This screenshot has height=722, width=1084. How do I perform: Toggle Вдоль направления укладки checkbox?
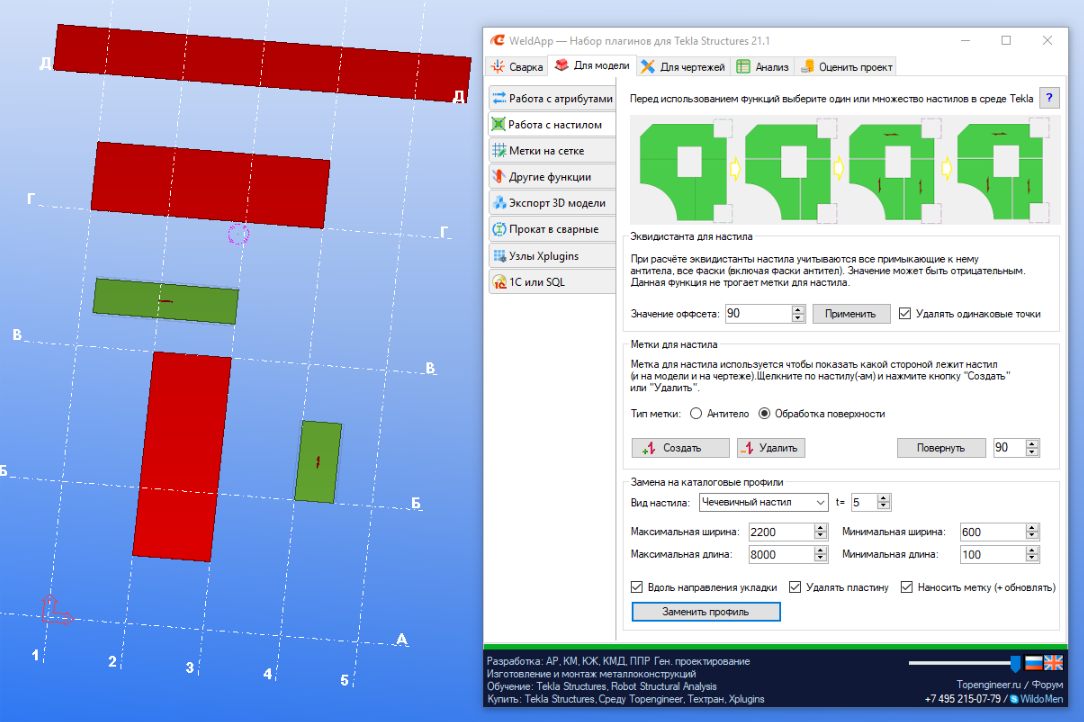click(637, 587)
